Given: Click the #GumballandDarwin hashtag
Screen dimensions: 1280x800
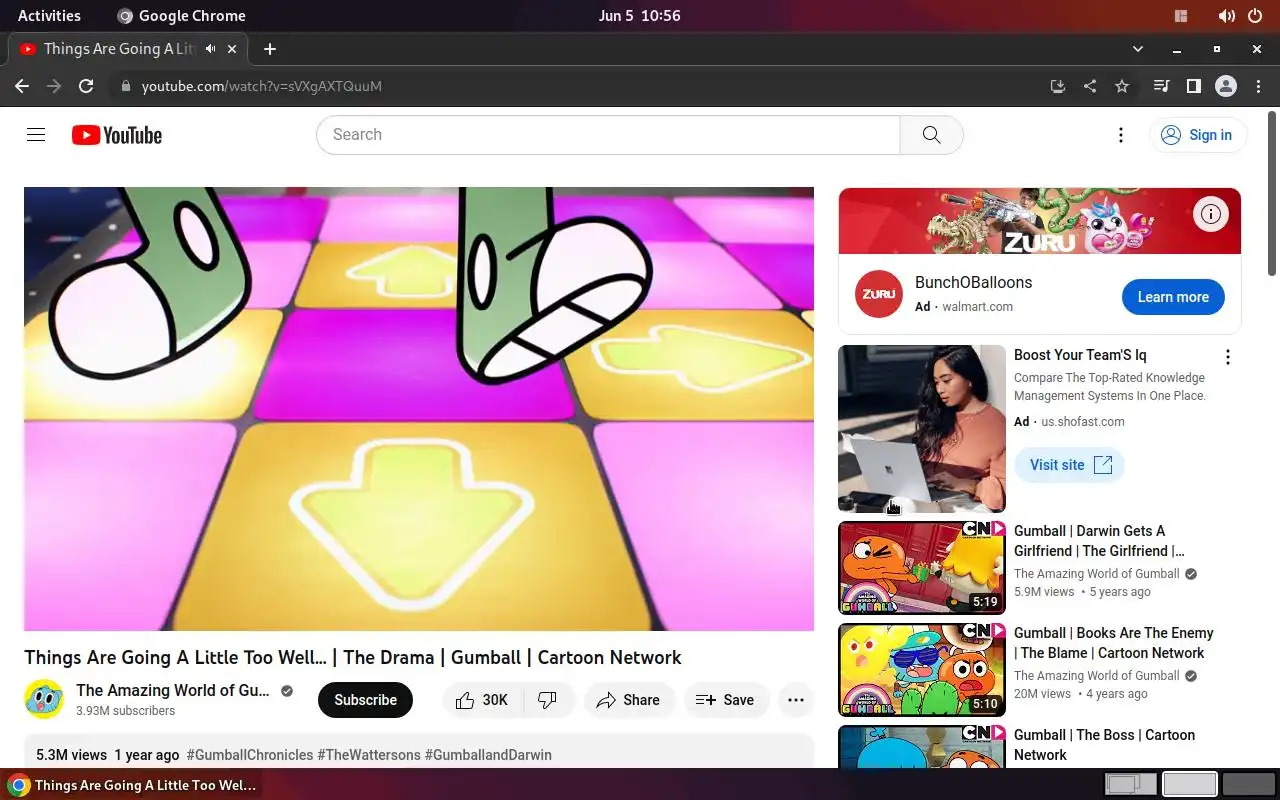Looking at the screenshot, I should coord(488,755).
